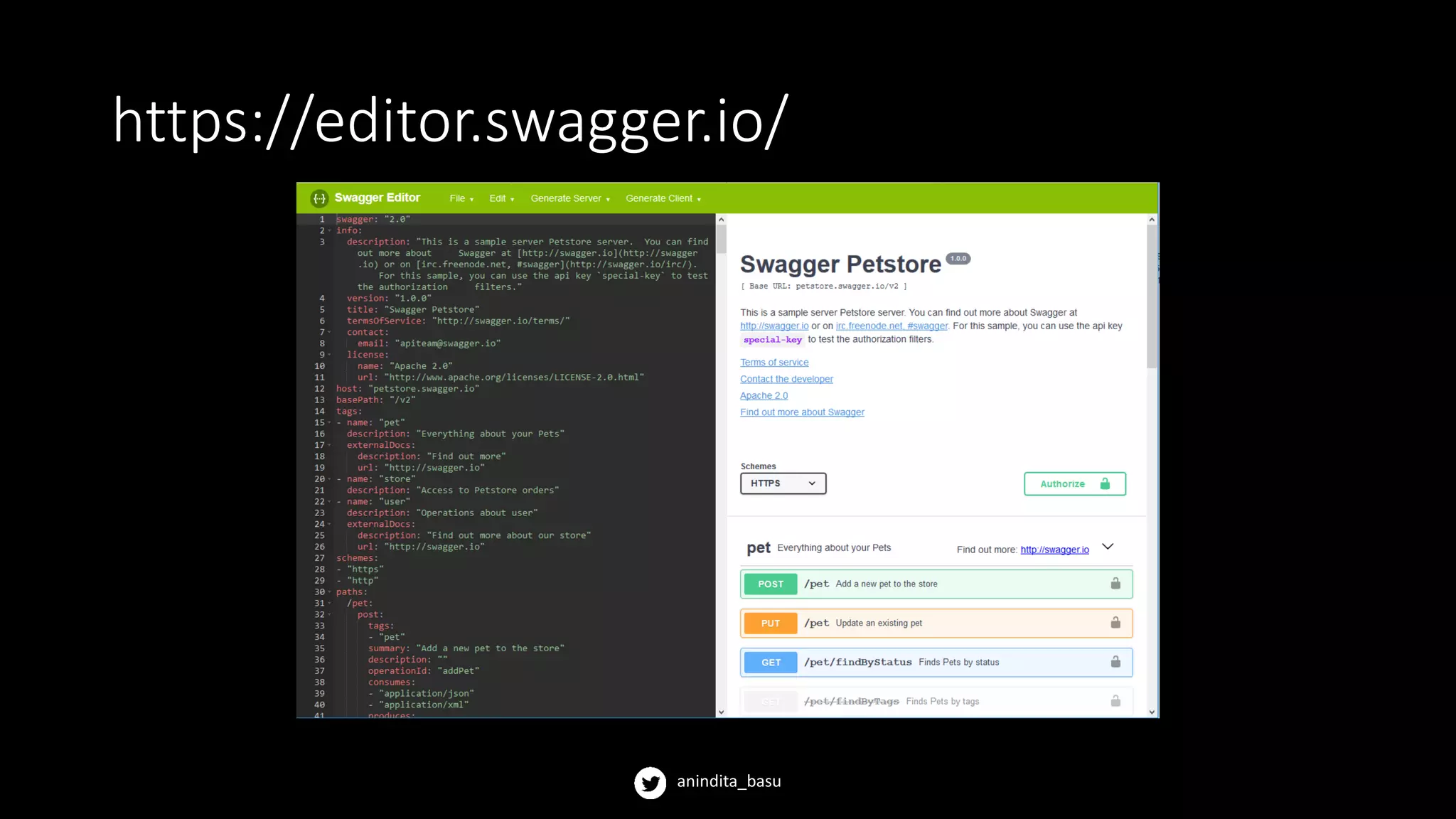Image resolution: width=1456 pixels, height=819 pixels.
Task: Open the http://swagger.io link in description
Action: click(774, 326)
